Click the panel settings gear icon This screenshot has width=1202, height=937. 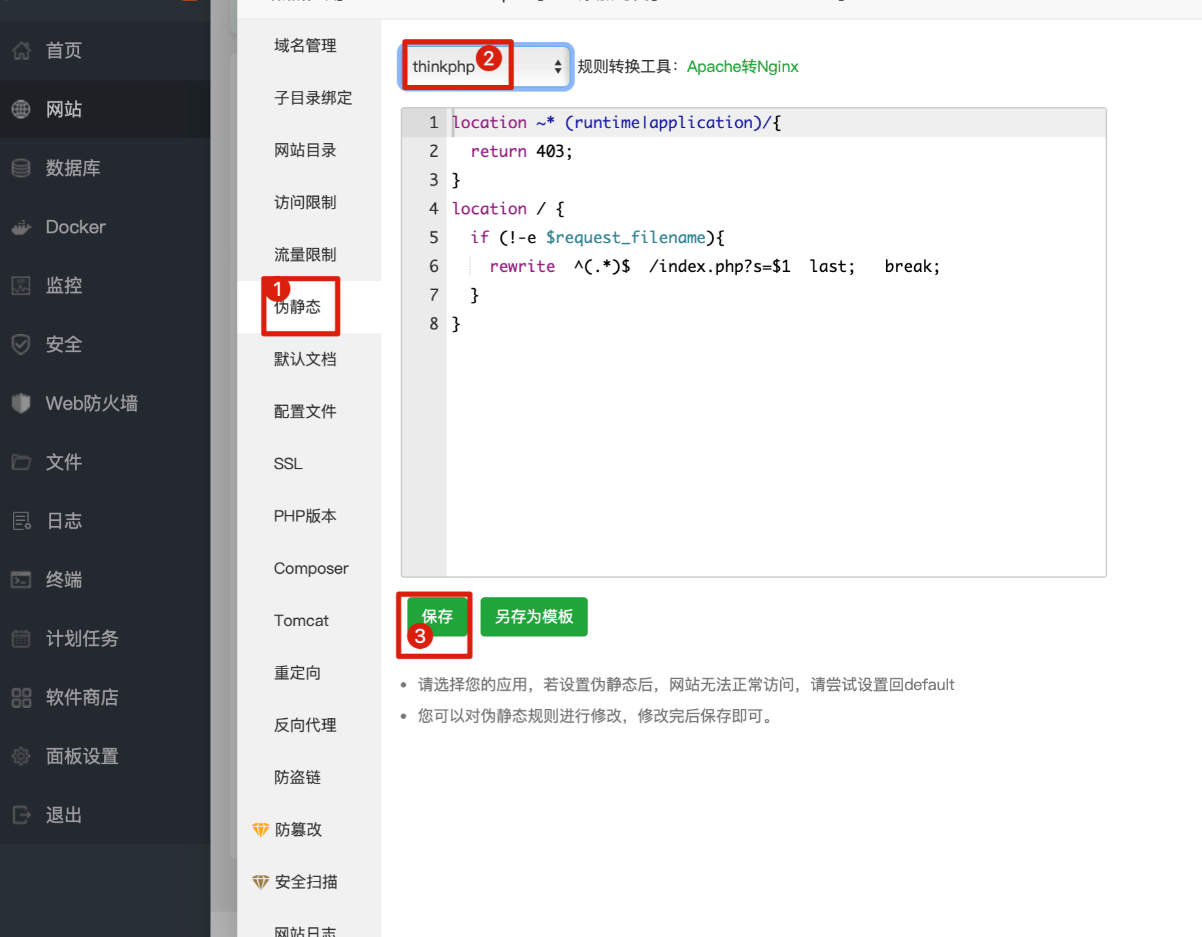click(21, 757)
